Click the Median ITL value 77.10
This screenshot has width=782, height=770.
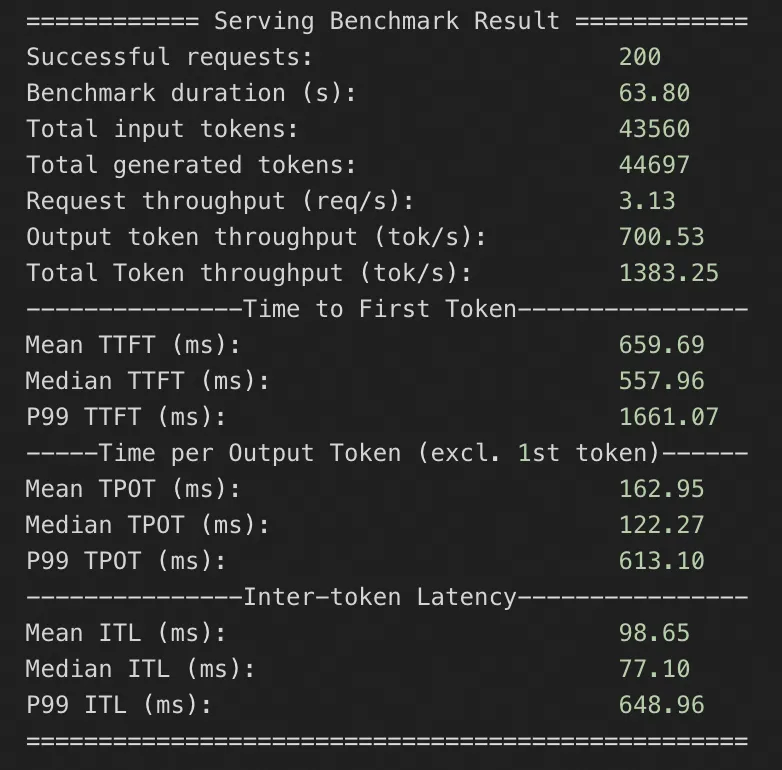(654, 669)
